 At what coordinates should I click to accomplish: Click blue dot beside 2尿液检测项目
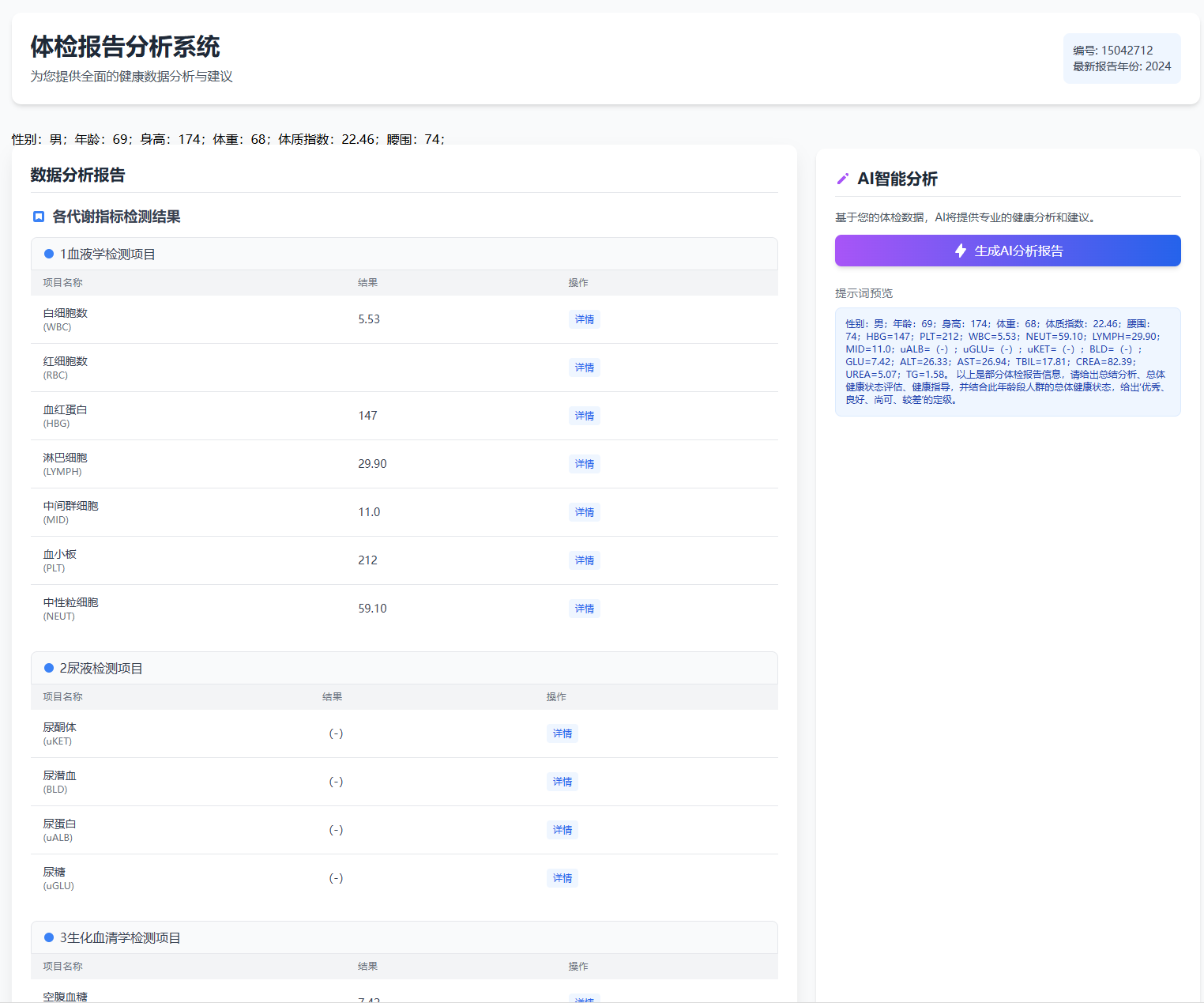pos(49,668)
